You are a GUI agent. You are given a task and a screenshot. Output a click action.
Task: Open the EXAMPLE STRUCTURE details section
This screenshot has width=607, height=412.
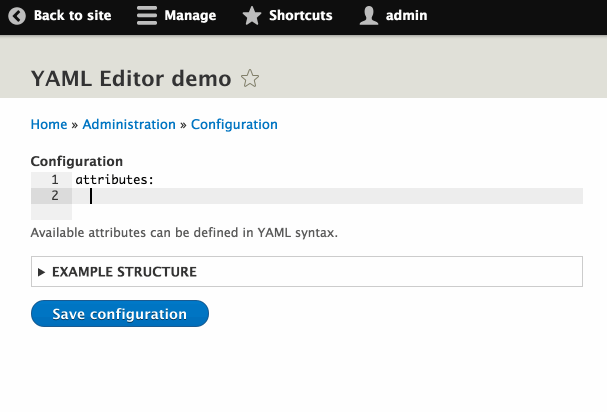(x=307, y=271)
